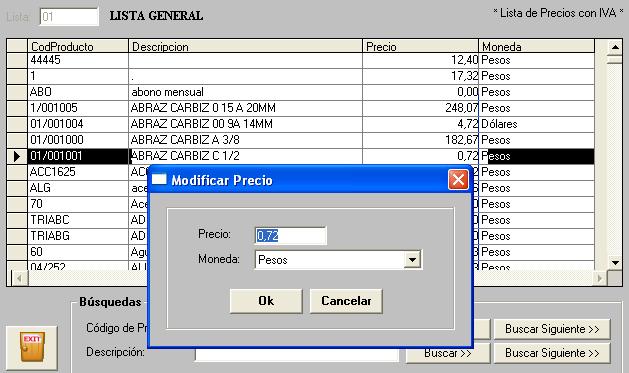Click the Modificar Precio title bar icon

pyautogui.click(x=159, y=179)
